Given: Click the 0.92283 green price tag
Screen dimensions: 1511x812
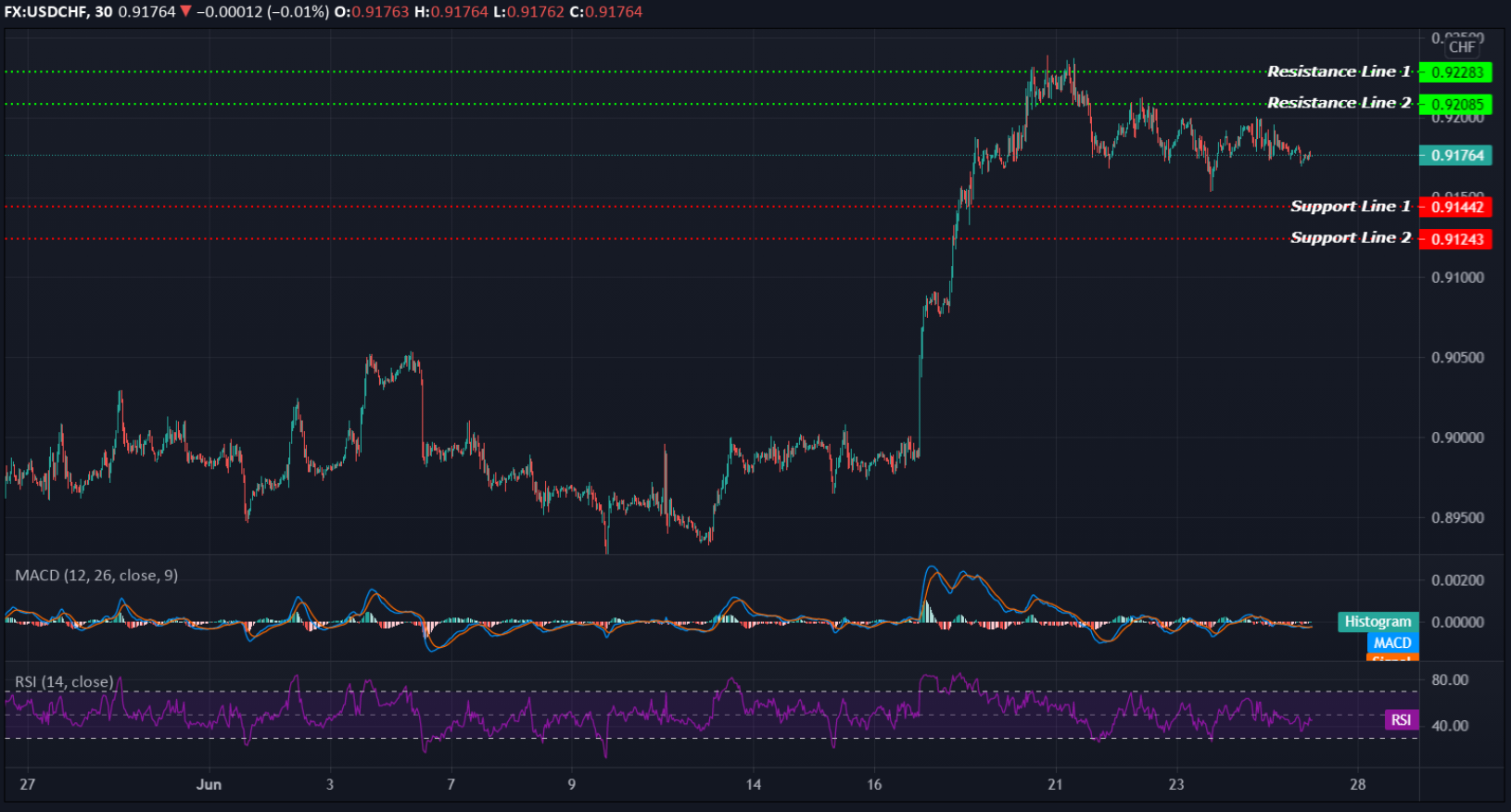Looking at the screenshot, I should point(1455,72).
